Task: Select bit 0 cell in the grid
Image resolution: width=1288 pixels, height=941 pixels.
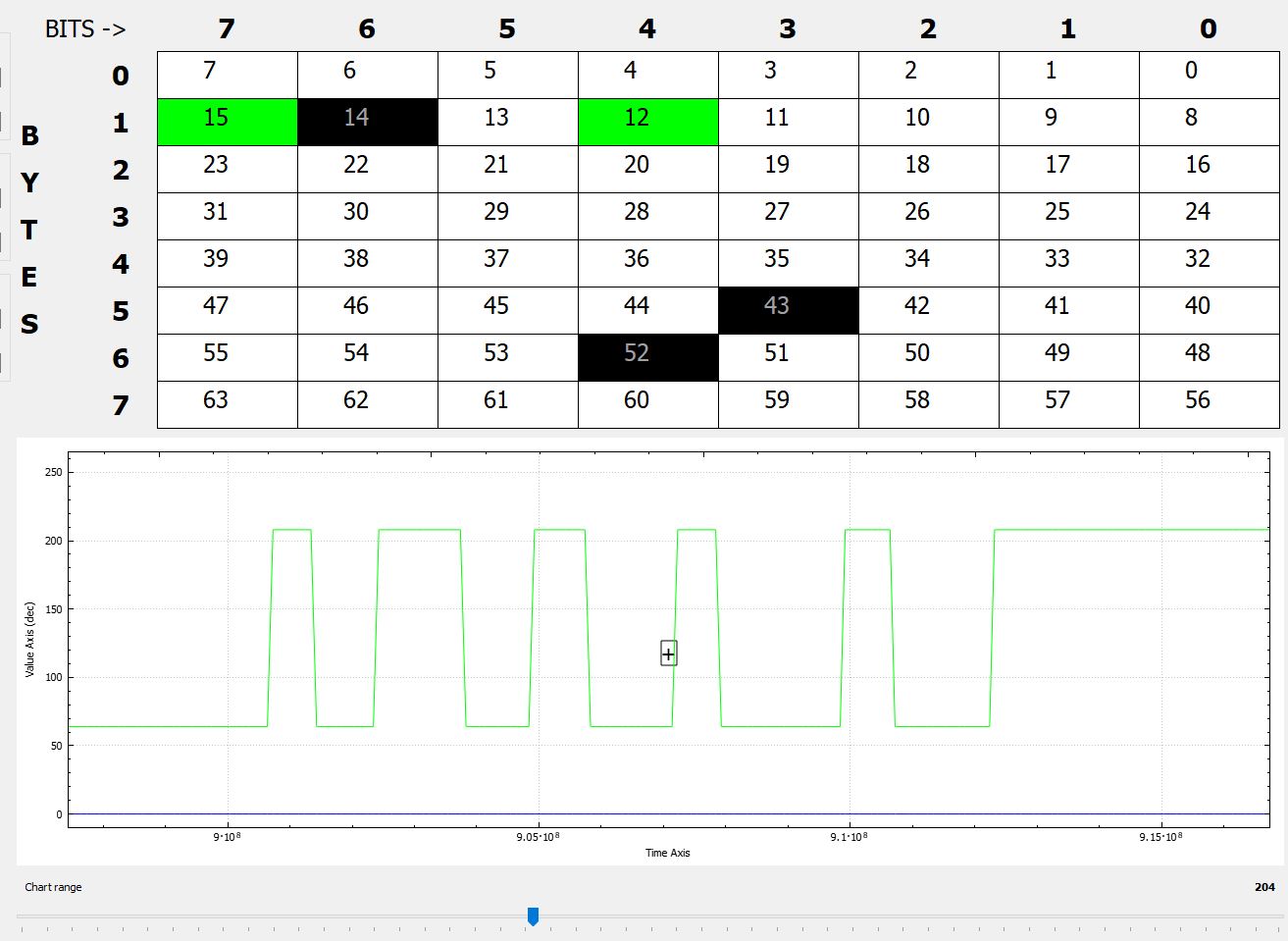Action: [1209, 75]
